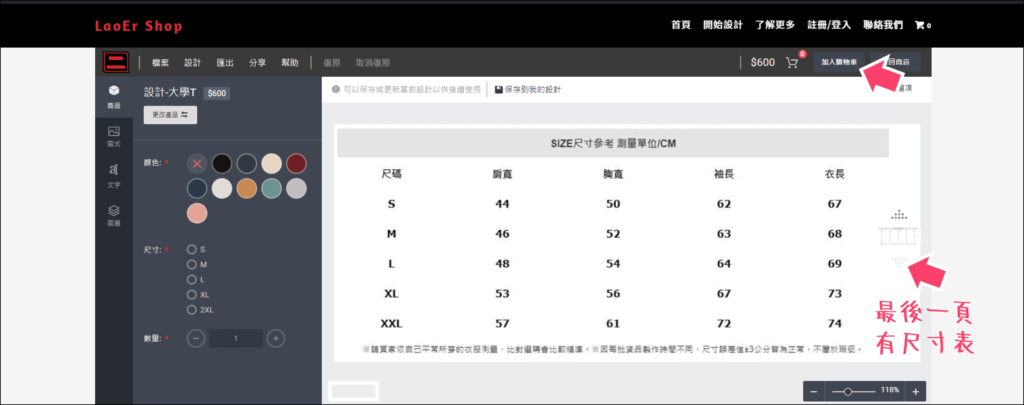Click the zoom in plus icon
Image resolution: width=1024 pixels, height=405 pixels.
click(x=915, y=390)
